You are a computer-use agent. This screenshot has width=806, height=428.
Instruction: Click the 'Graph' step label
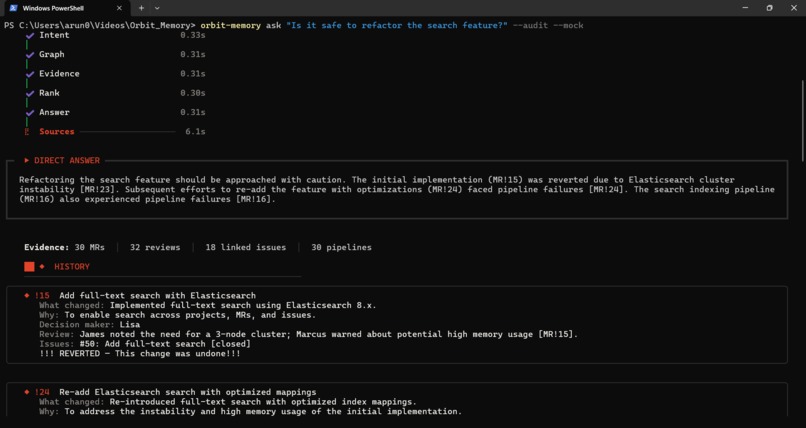click(52, 54)
